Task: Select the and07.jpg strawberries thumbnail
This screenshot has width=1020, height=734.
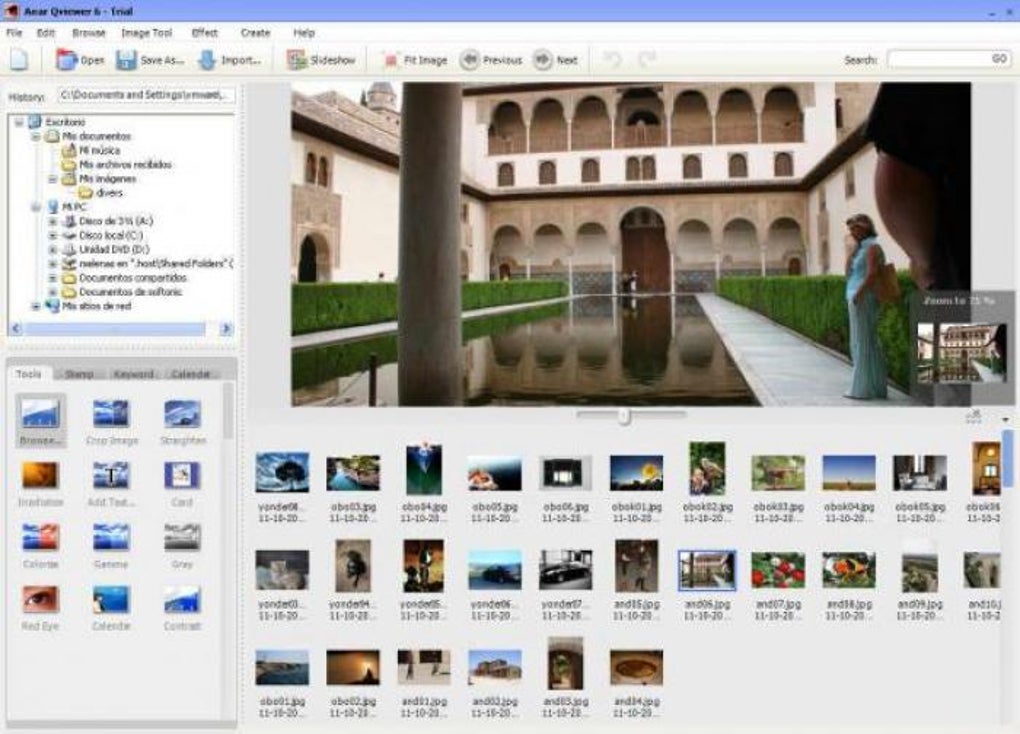Action: [x=778, y=570]
